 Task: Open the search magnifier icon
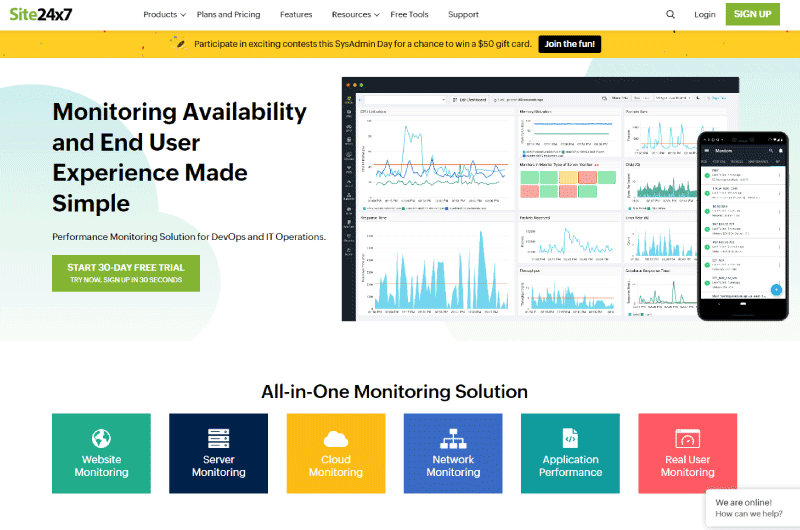[670, 14]
